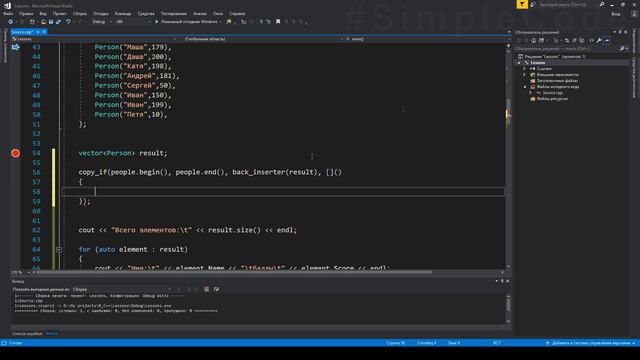Click the Undo toolbar icon
Viewport: 640px width, 360px height.
pyautogui.click(x=68, y=22)
